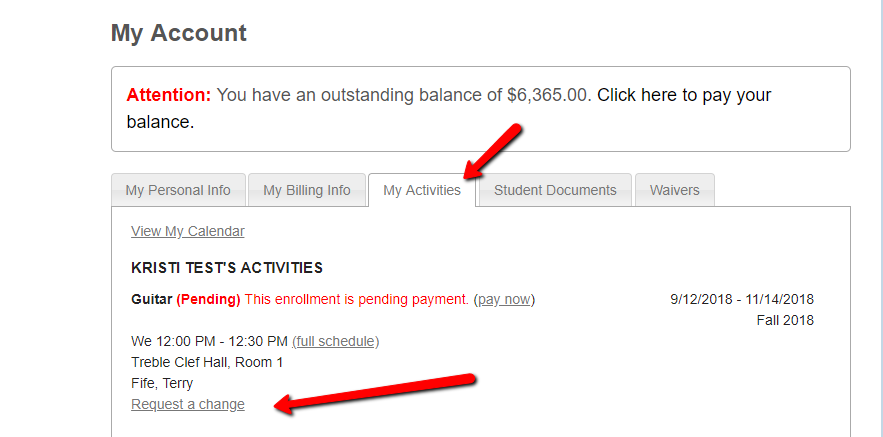Screen dimensions: 883x437
Task: Click the Treble Clef Hall, Room 1 location
Action: click(207, 362)
